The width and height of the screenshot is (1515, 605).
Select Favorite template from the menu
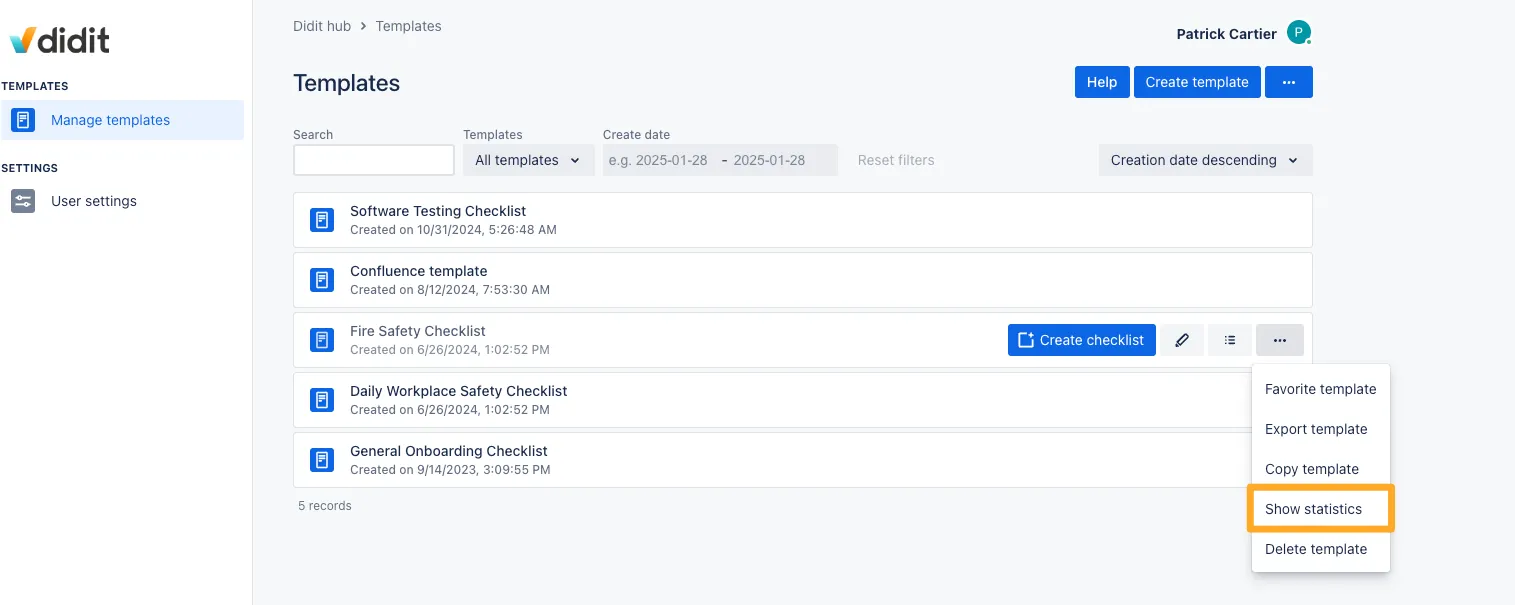pyautogui.click(x=1320, y=389)
